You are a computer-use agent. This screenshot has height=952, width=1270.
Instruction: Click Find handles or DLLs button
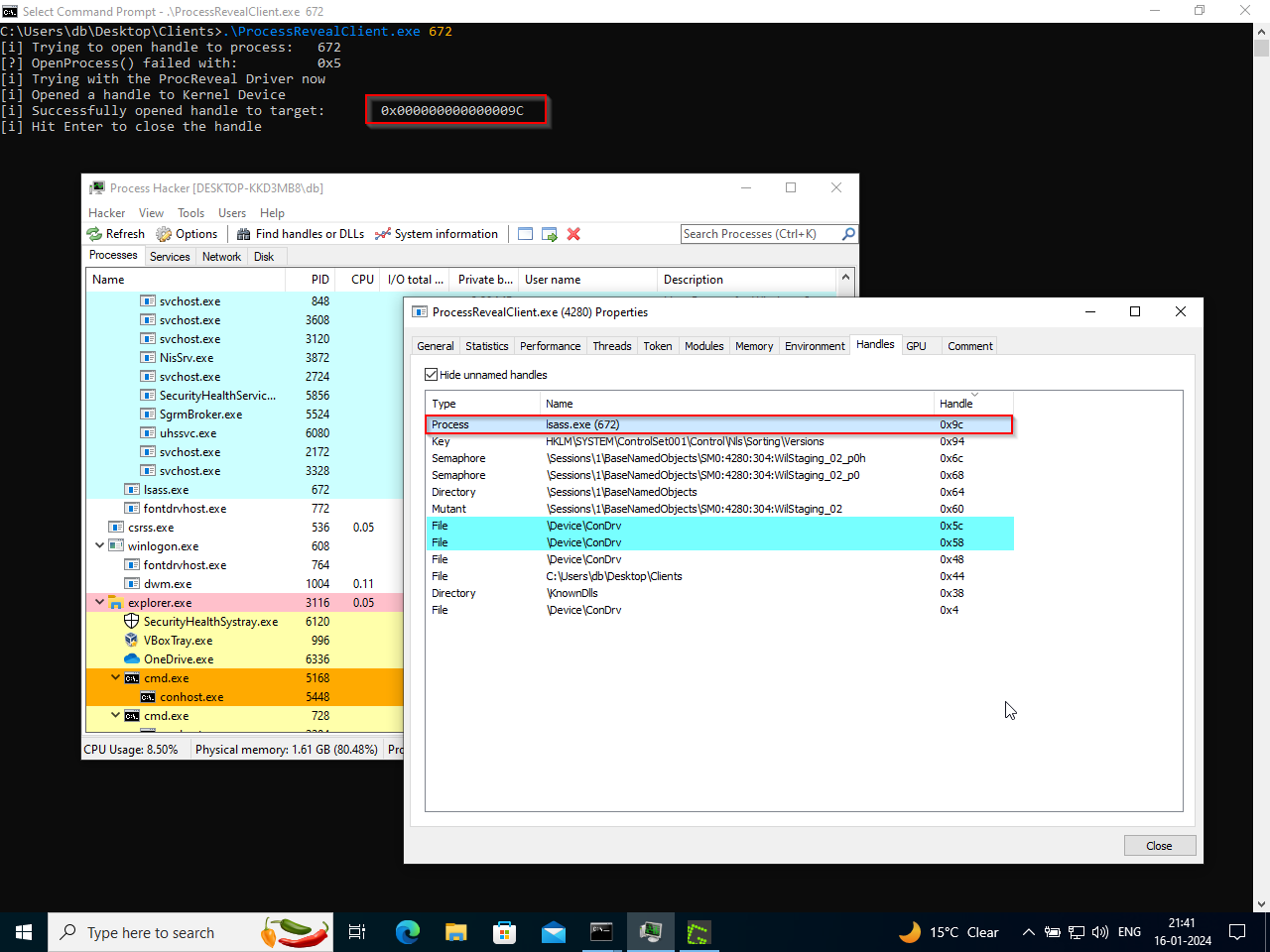301,234
